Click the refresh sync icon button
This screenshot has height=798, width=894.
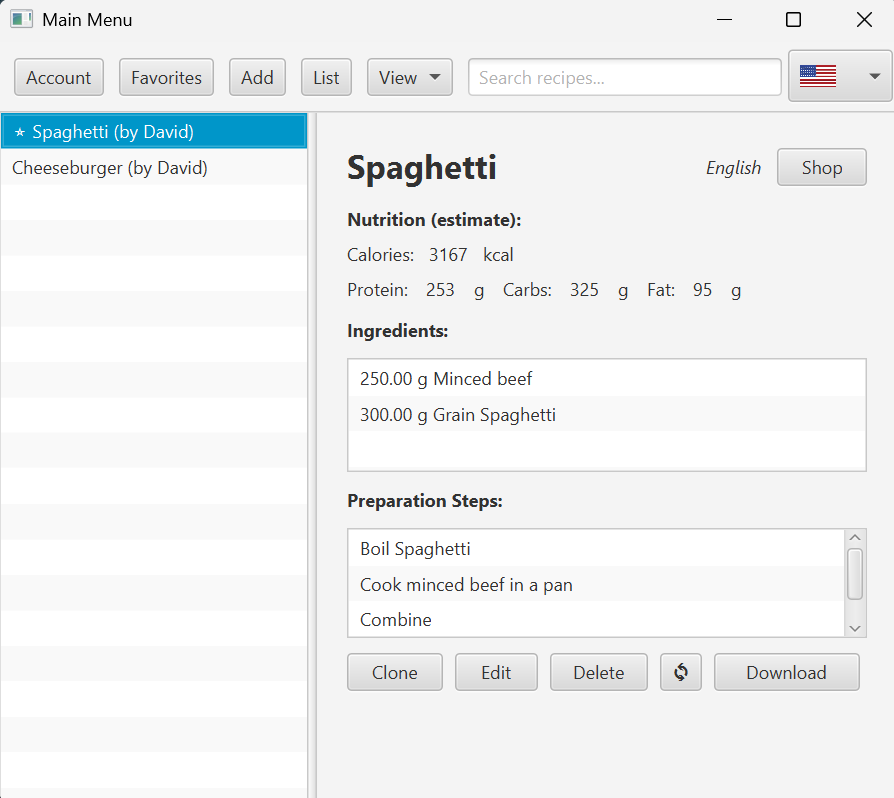tap(681, 672)
